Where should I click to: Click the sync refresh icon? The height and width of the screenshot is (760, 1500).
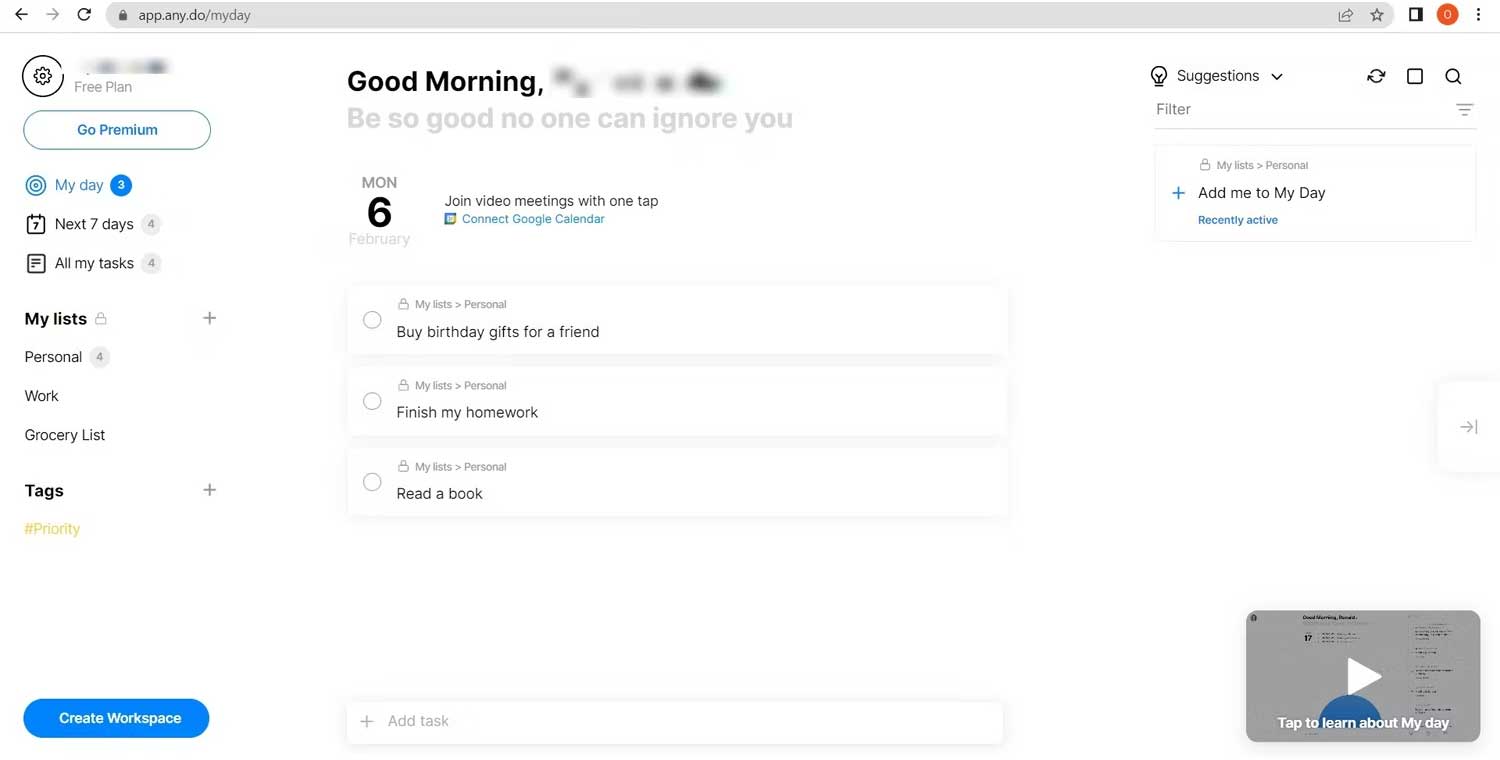point(1376,76)
